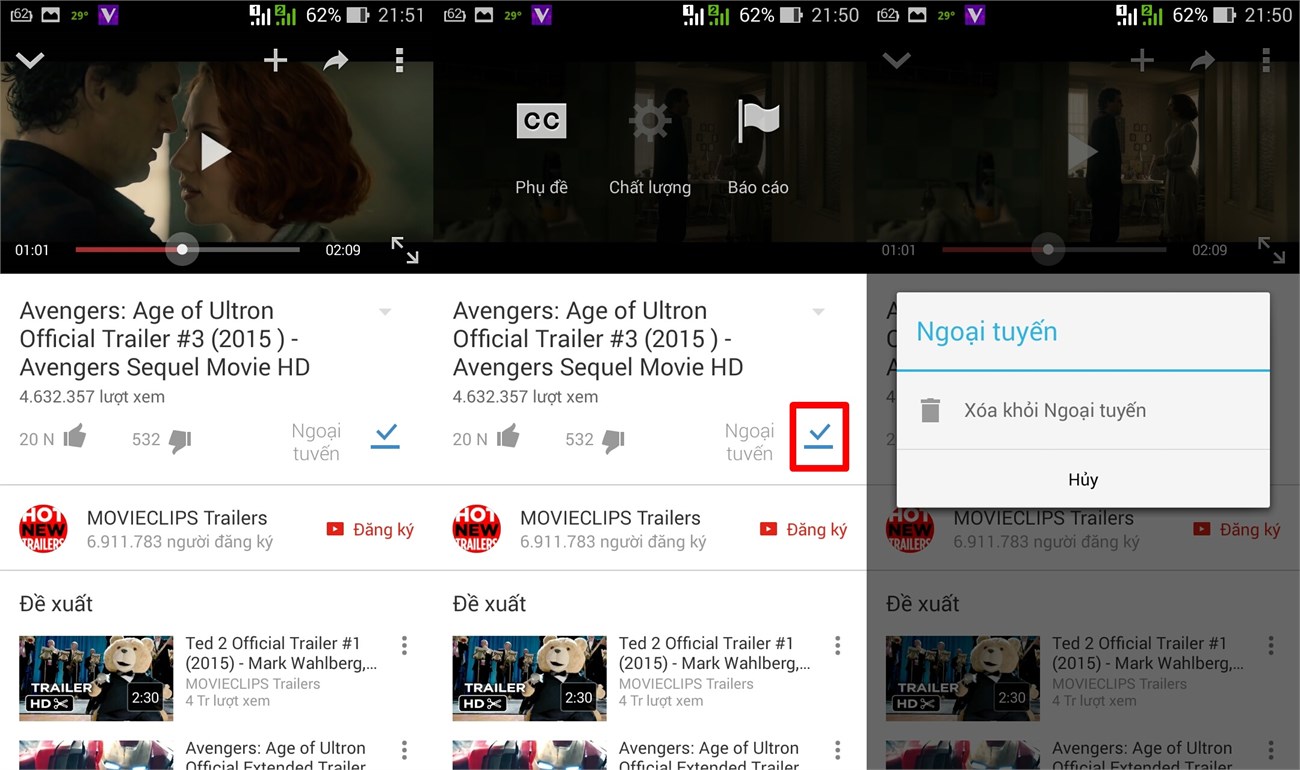The image size is (1300, 770).
Task: Open options for Avengers Extended Trailer, left screen
Action: pos(404,750)
